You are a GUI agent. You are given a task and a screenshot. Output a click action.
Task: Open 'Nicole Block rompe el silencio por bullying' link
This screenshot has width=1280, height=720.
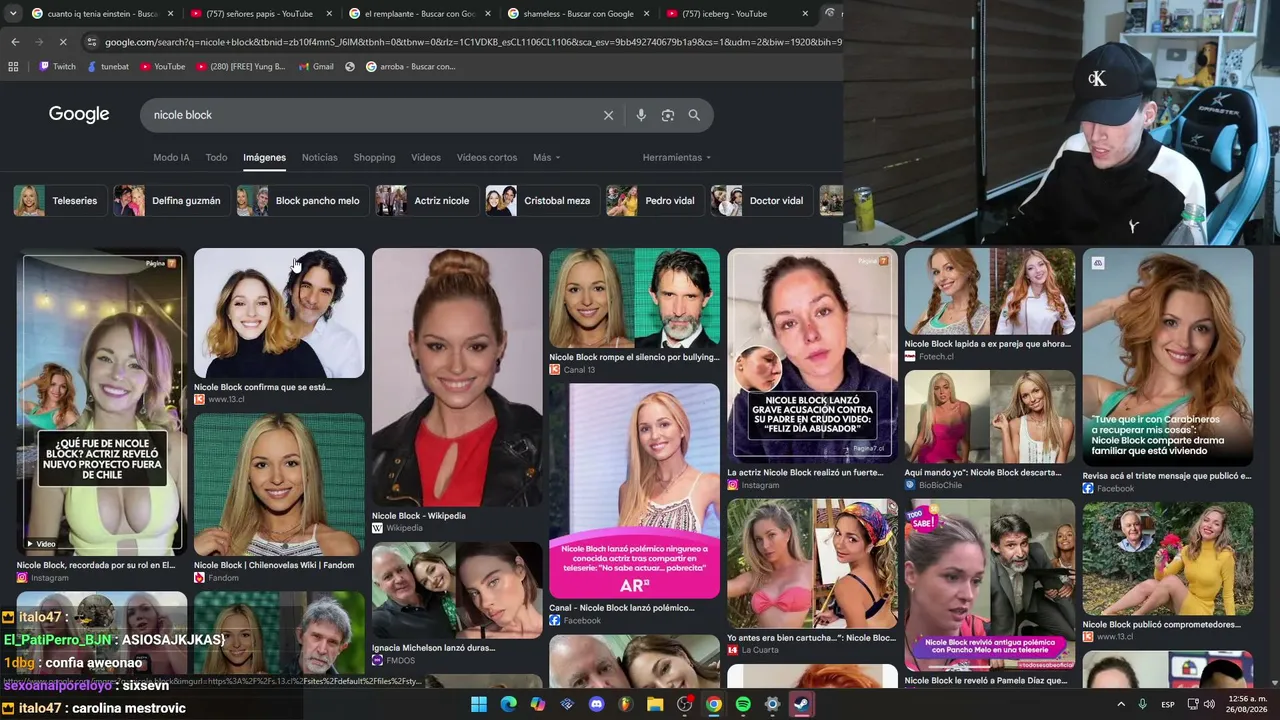point(634,357)
